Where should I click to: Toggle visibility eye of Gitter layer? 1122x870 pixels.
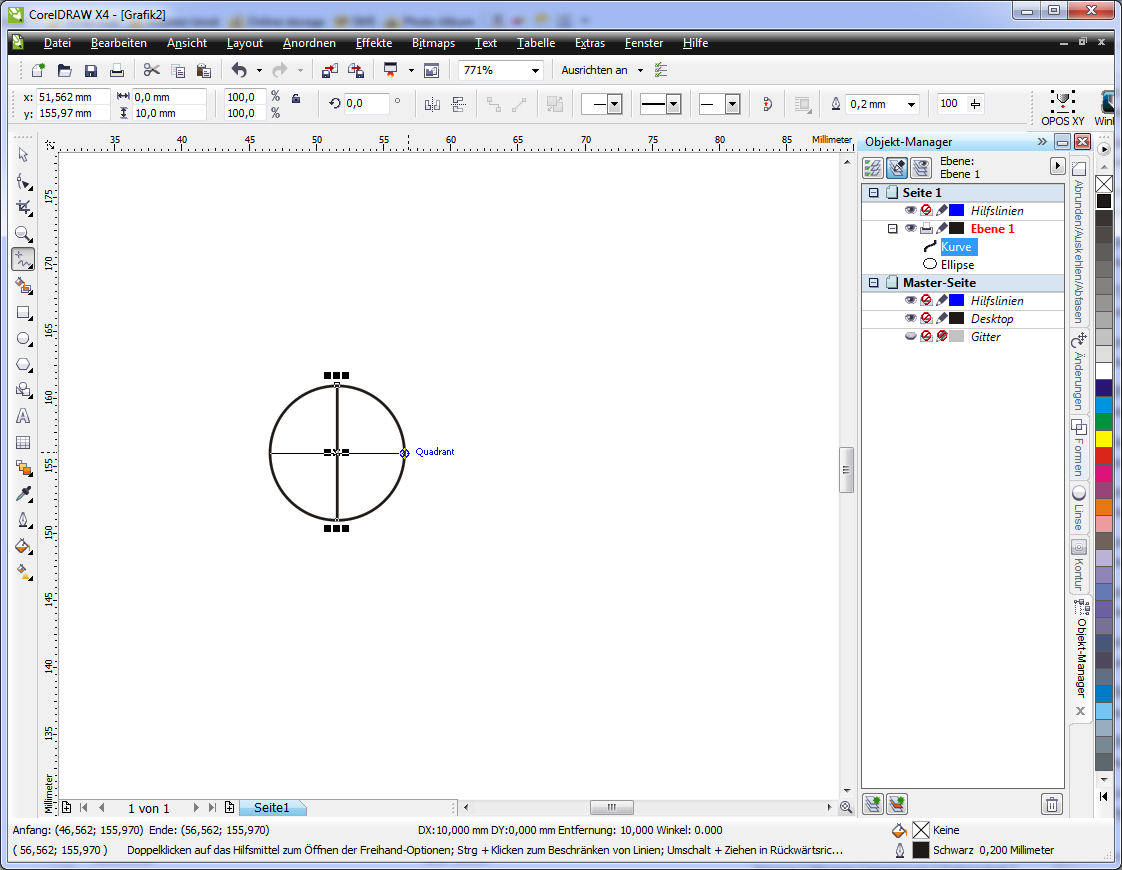point(910,337)
